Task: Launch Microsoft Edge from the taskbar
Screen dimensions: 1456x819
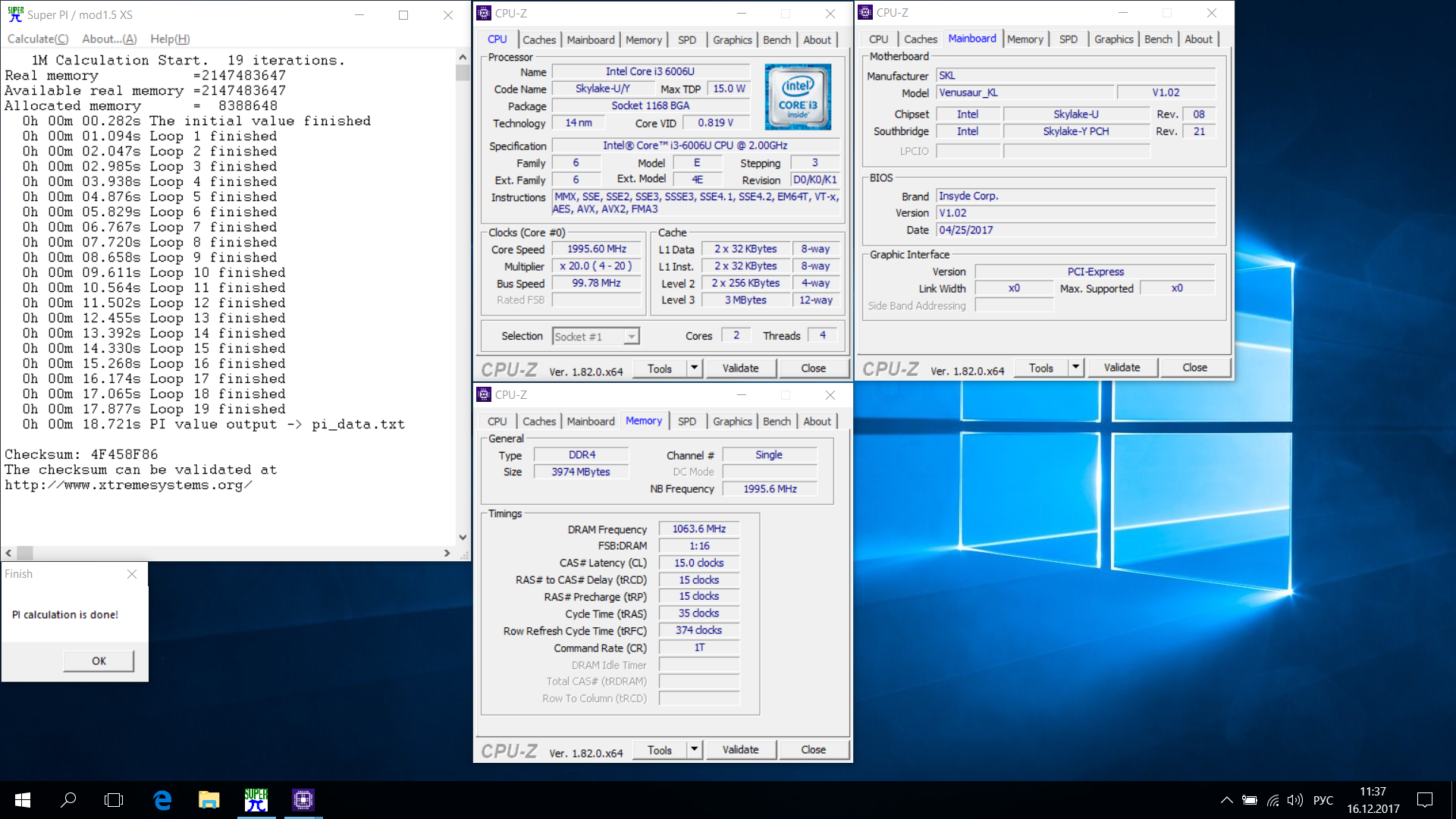Action: (x=162, y=799)
